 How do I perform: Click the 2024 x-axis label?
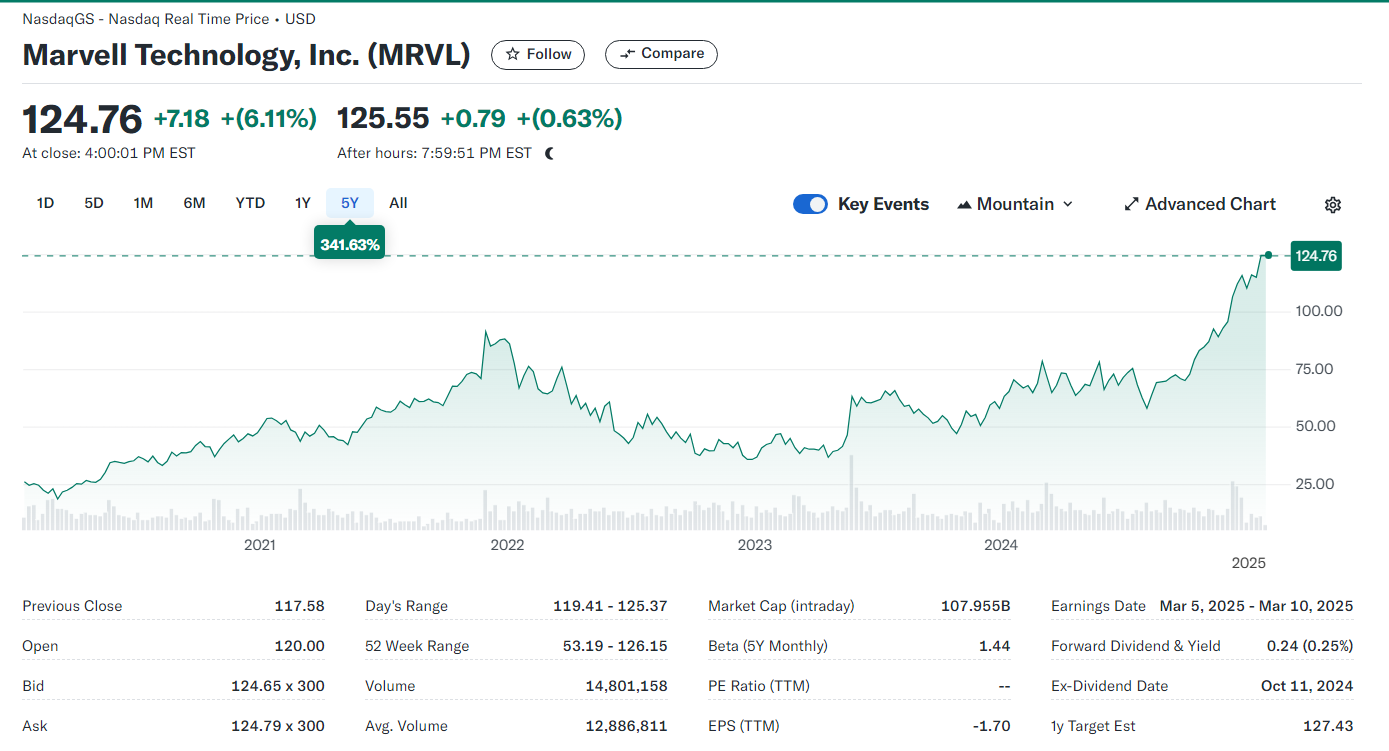pyautogui.click(x=1001, y=545)
